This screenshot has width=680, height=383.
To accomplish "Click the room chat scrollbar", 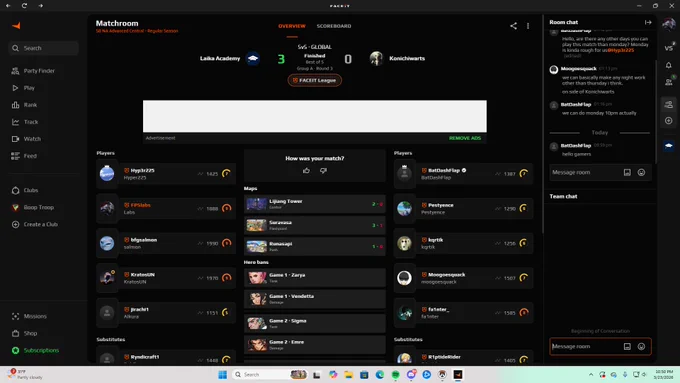I will pos(656,112).
